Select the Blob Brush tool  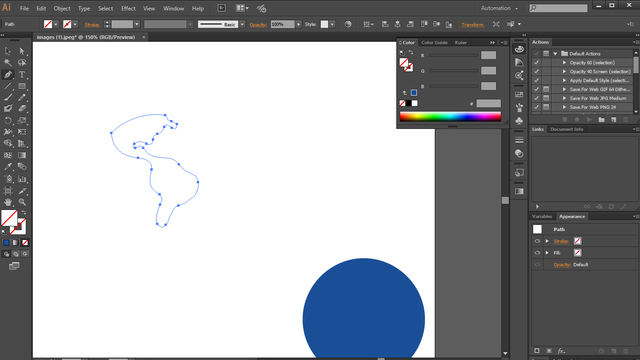pos(8,109)
